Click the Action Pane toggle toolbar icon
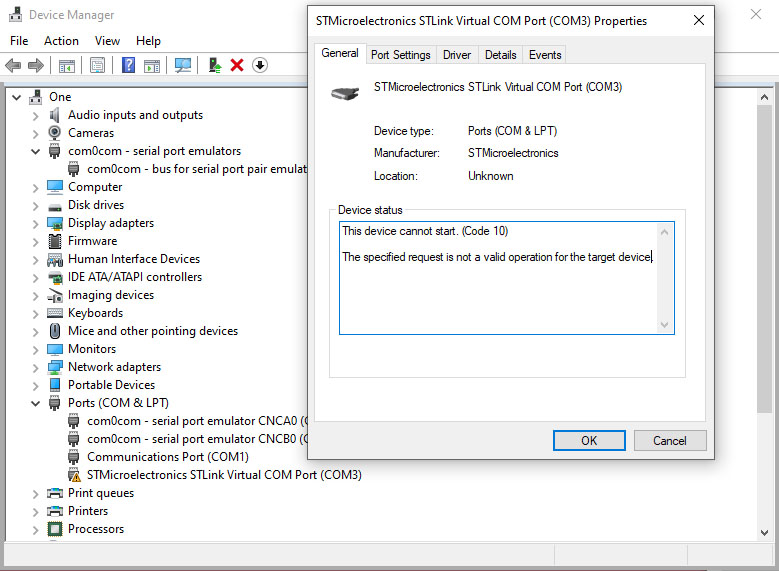Screen dimensions: 779x571 coord(152,65)
